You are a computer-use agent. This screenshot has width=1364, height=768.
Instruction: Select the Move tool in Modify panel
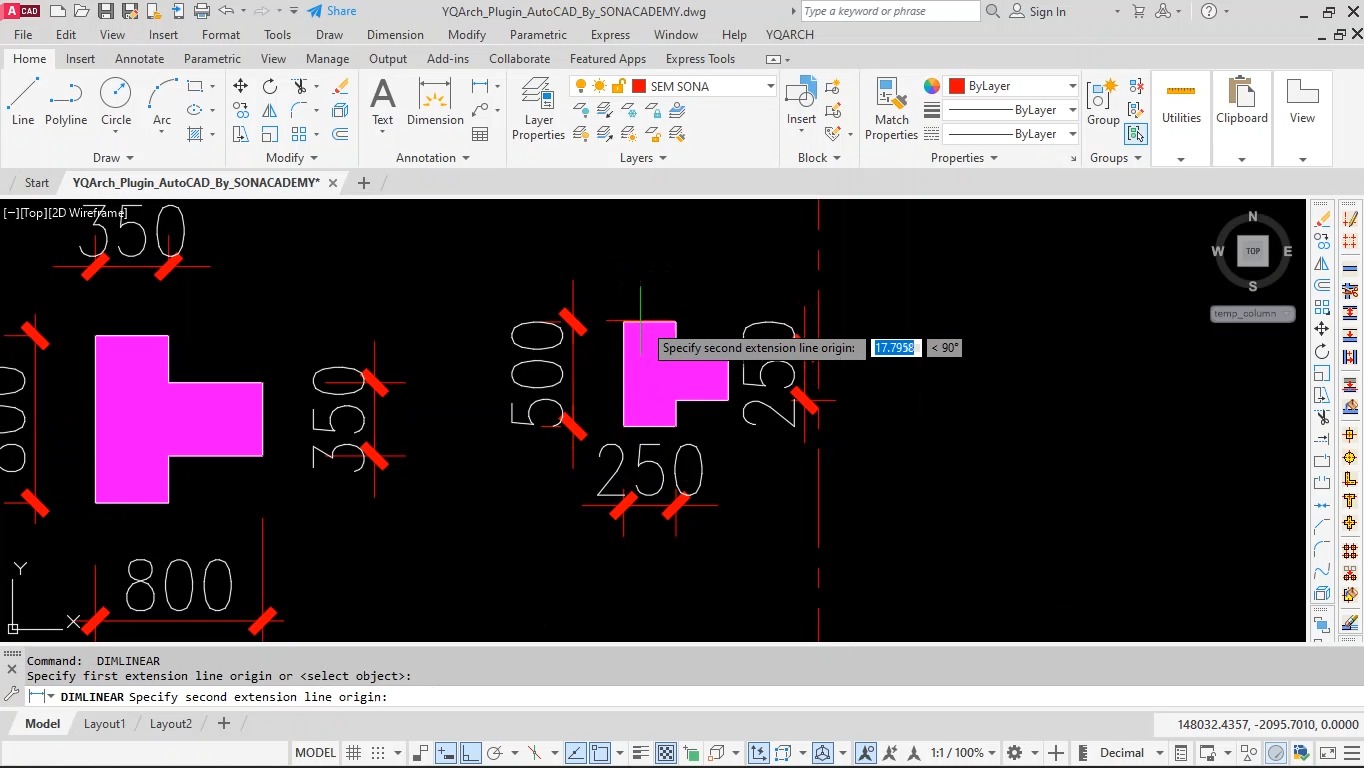coord(241,86)
